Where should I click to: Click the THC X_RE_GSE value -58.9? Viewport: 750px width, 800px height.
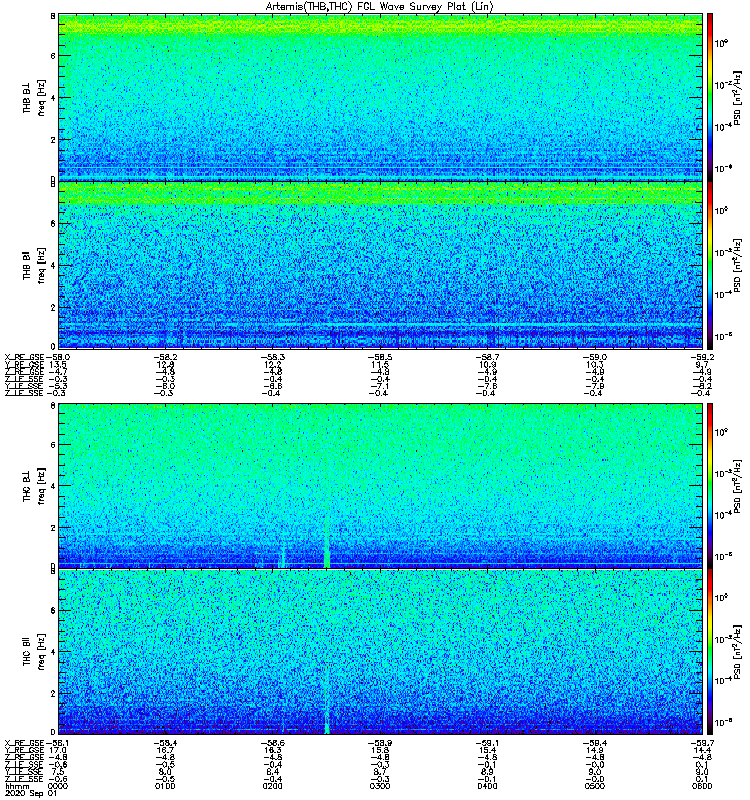tap(380, 743)
